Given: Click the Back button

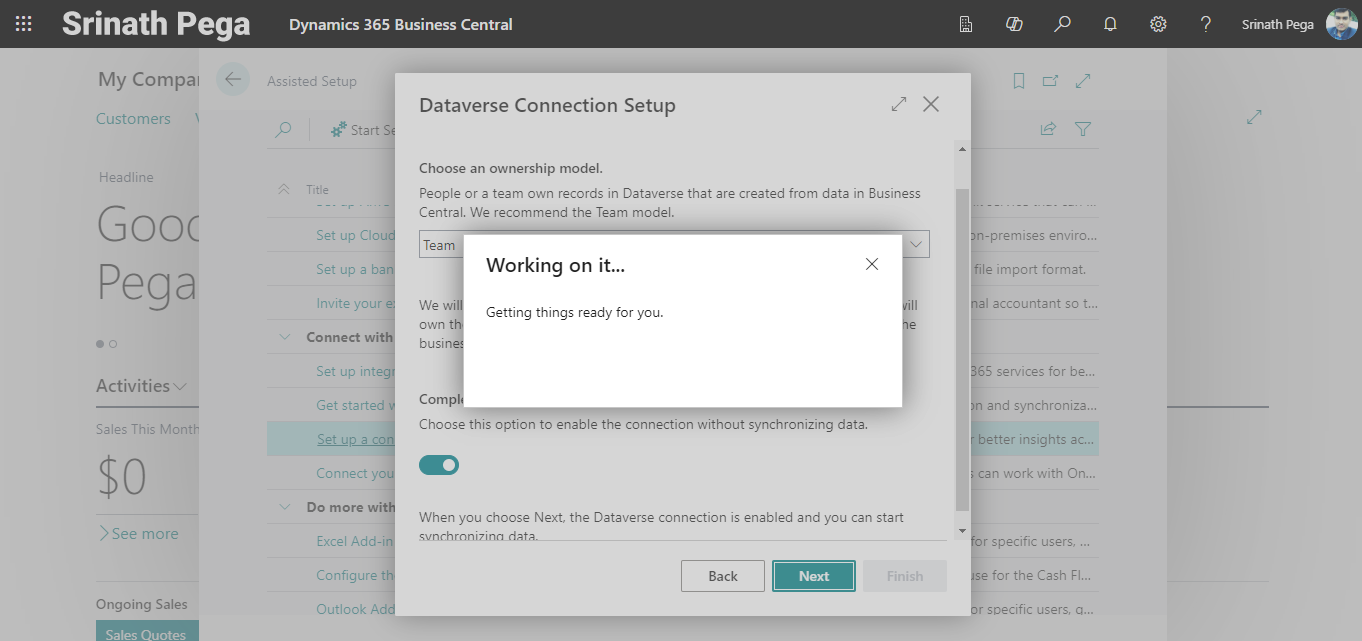Looking at the screenshot, I should click(x=722, y=576).
